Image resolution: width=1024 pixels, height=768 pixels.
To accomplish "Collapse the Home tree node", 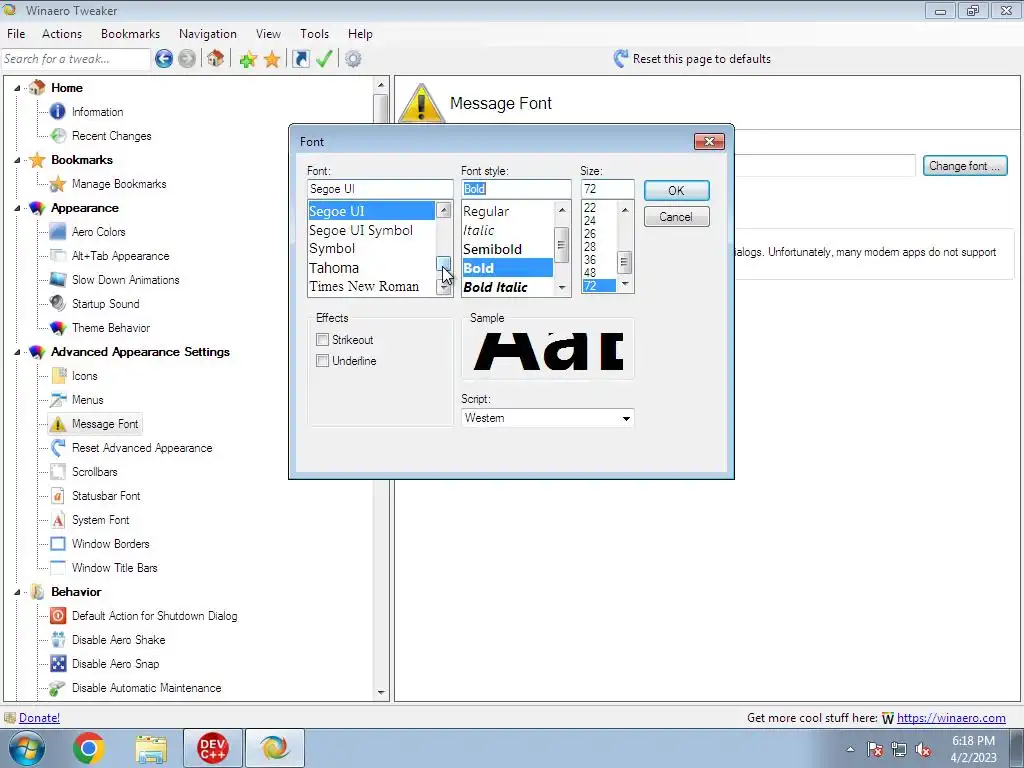I will click(x=18, y=88).
